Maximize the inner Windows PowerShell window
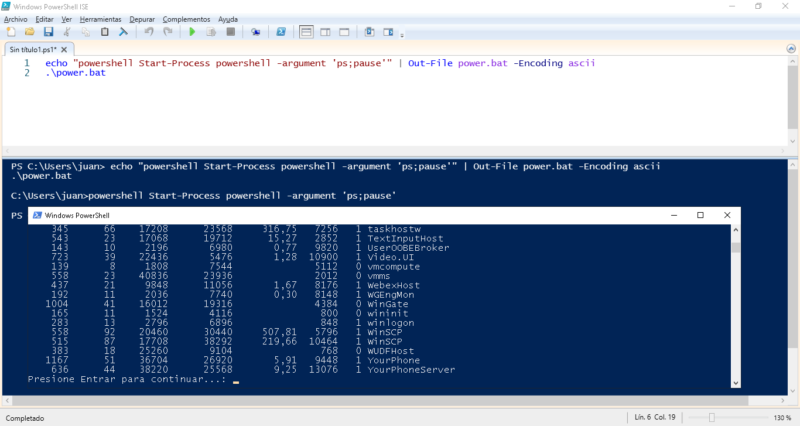Image resolution: width=800 pixels, height=426 pixels. tap(701, 215)
